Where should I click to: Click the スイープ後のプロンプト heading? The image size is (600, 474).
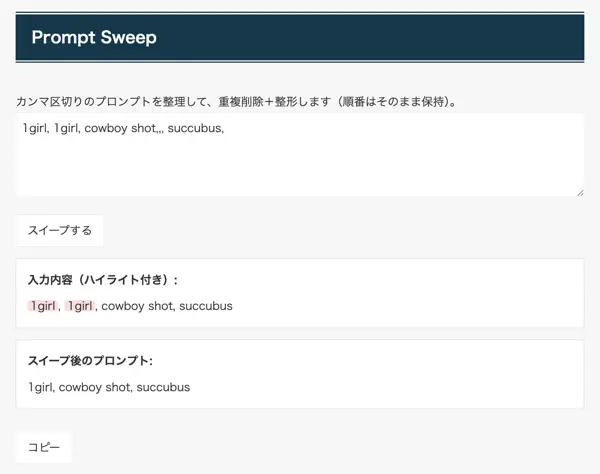point(90,361)
